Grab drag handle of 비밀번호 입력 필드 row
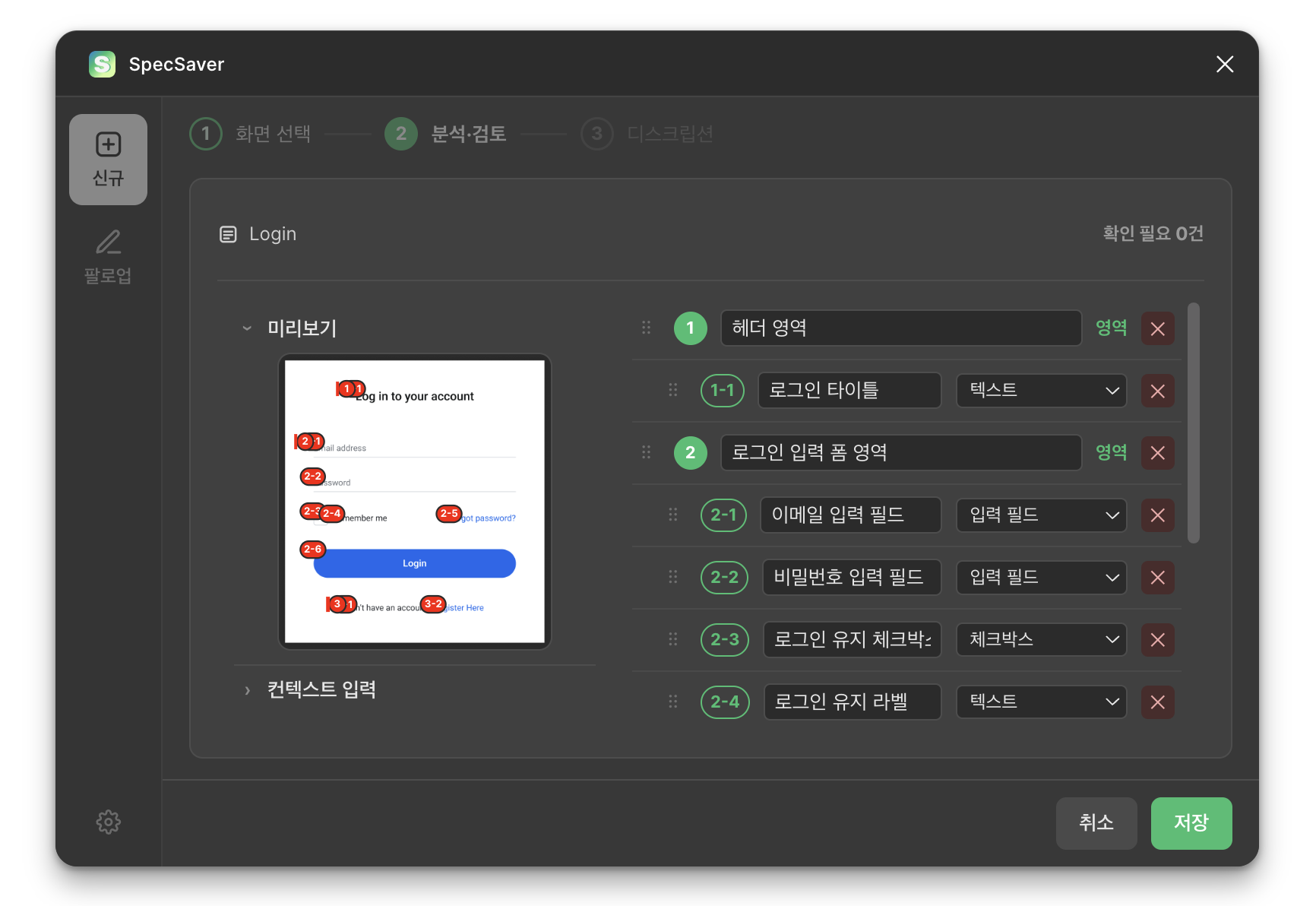 point(673,577)
